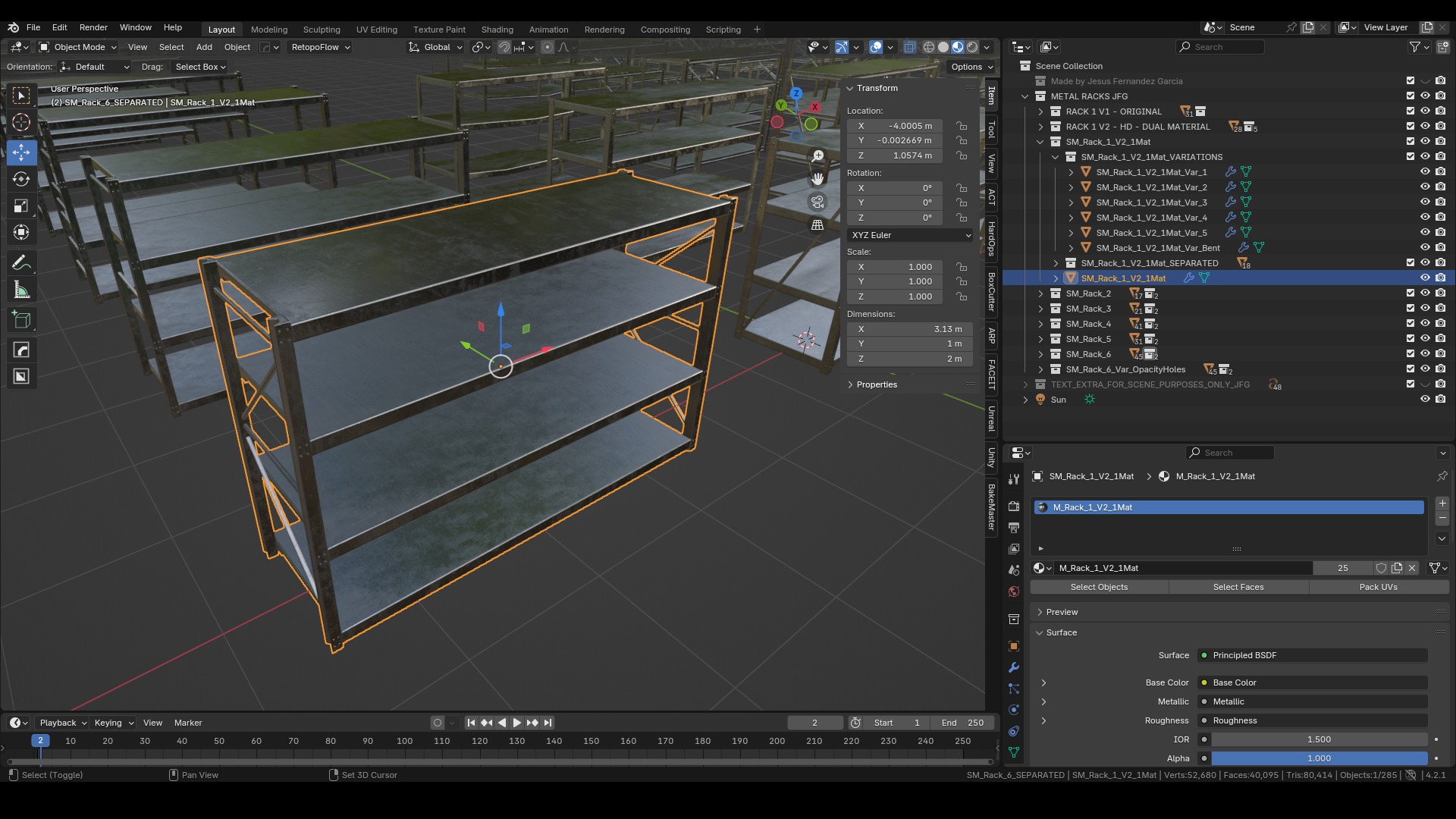Click the IOR value slider

pos(1319,739)
